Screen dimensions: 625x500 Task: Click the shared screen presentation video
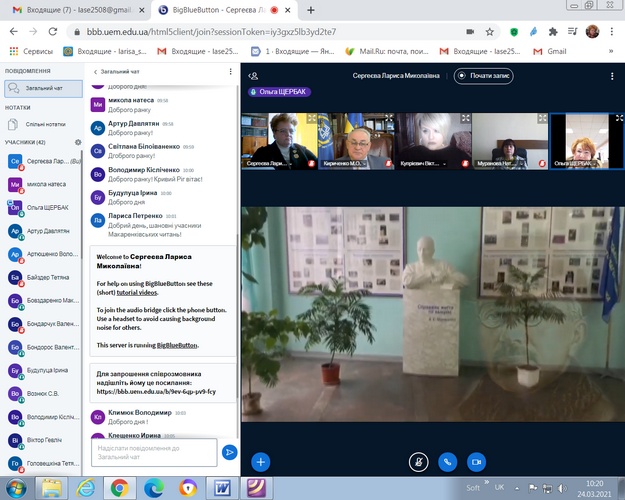(x=433, y=314)
